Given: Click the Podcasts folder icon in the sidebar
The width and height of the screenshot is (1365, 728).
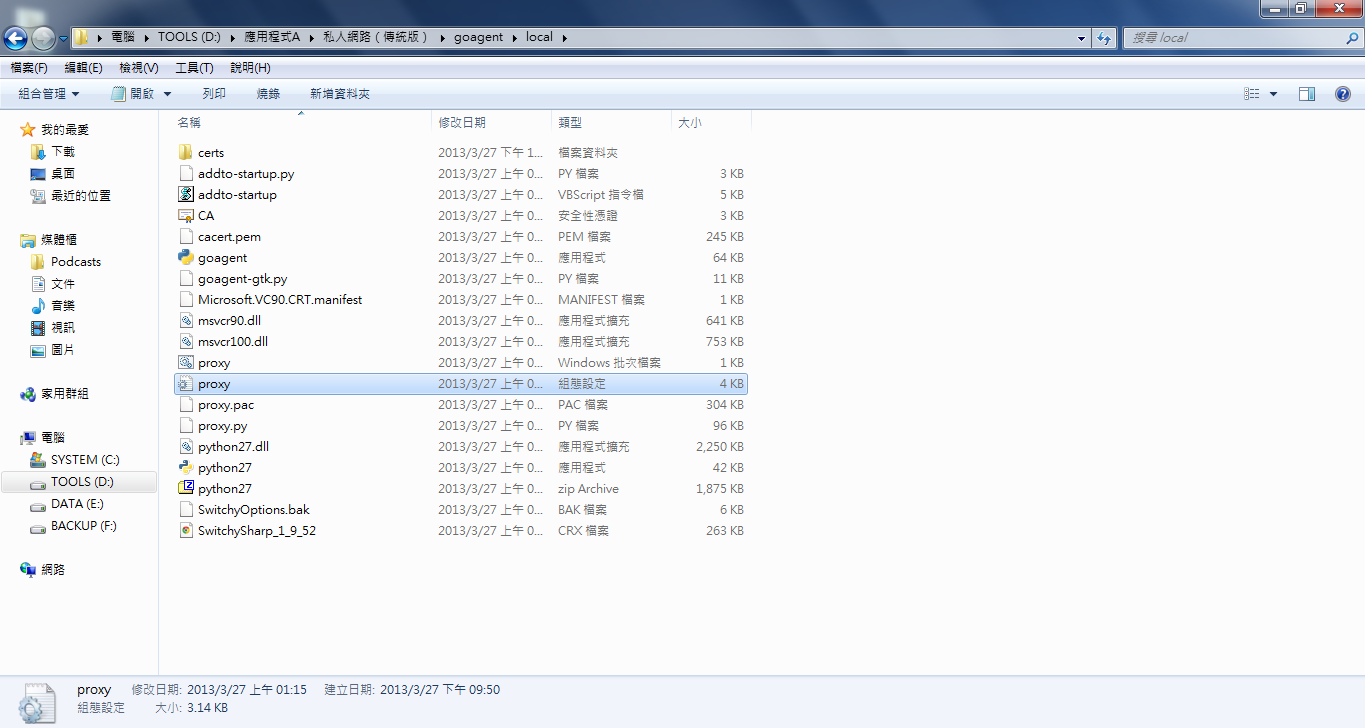Looking at the screenshot, I should tap(38, 262).
